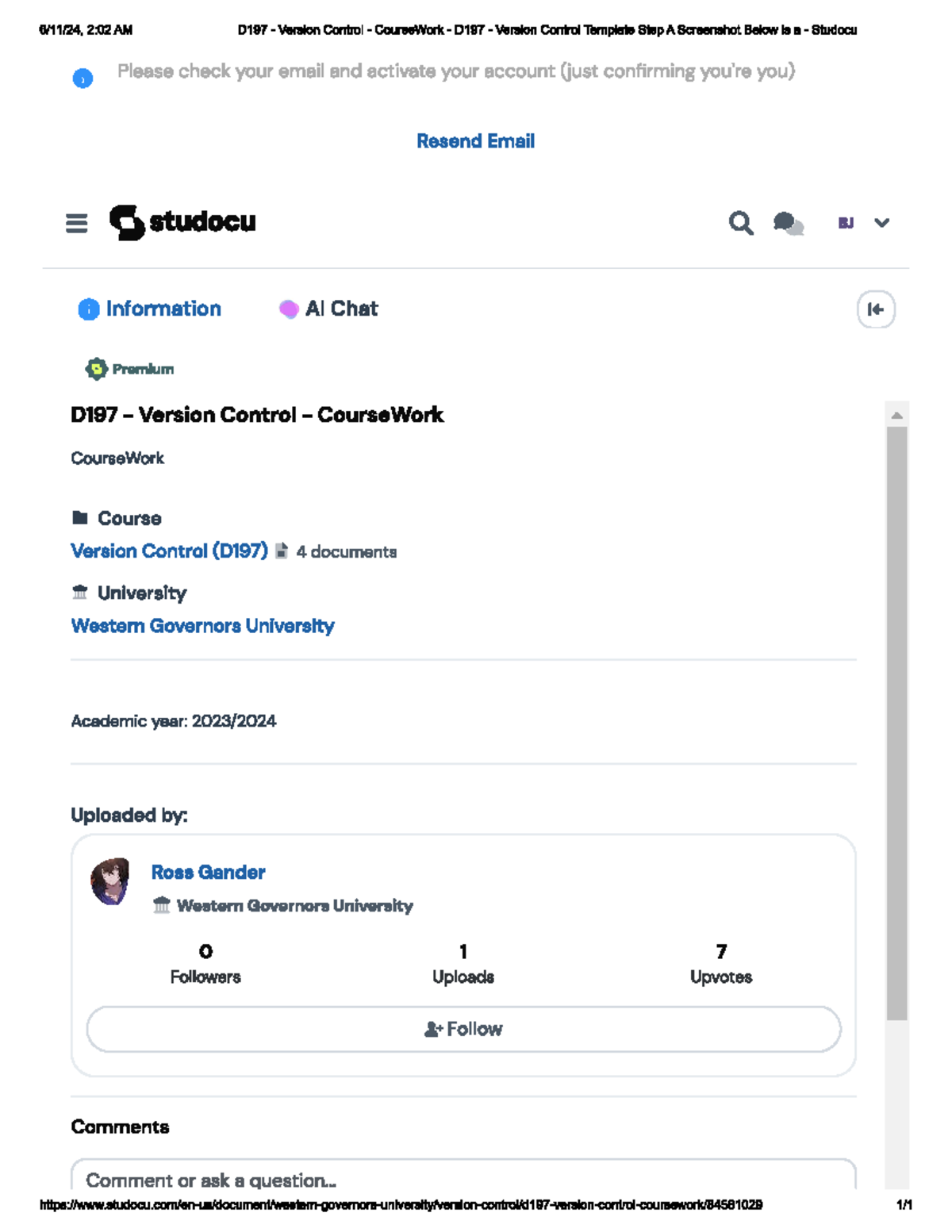Screen dimensions: 952x1232
Task: Open the Western Governors University link
Action: point(202,626)
